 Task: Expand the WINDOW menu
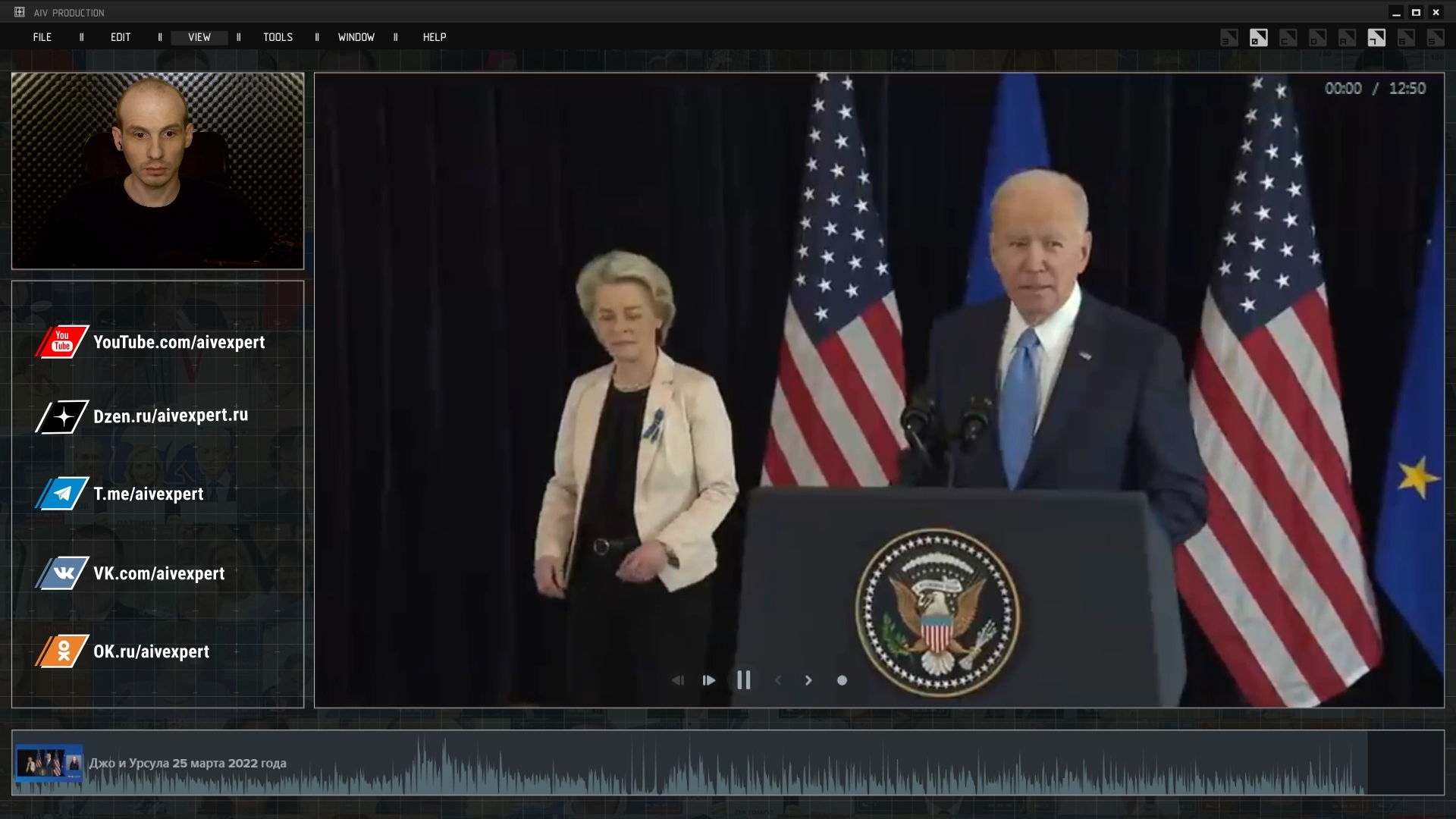(x=356, y=37)
